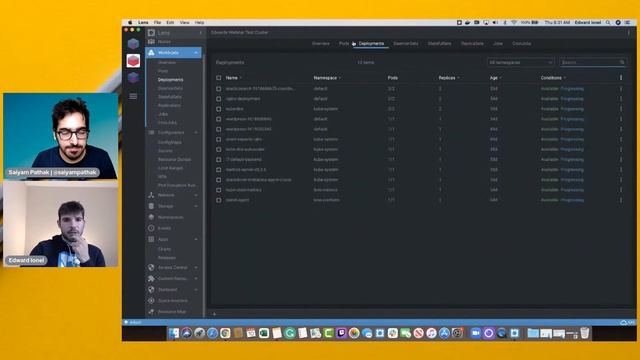Open the hamburger menu below cluster icons

(x=133, y=96)
